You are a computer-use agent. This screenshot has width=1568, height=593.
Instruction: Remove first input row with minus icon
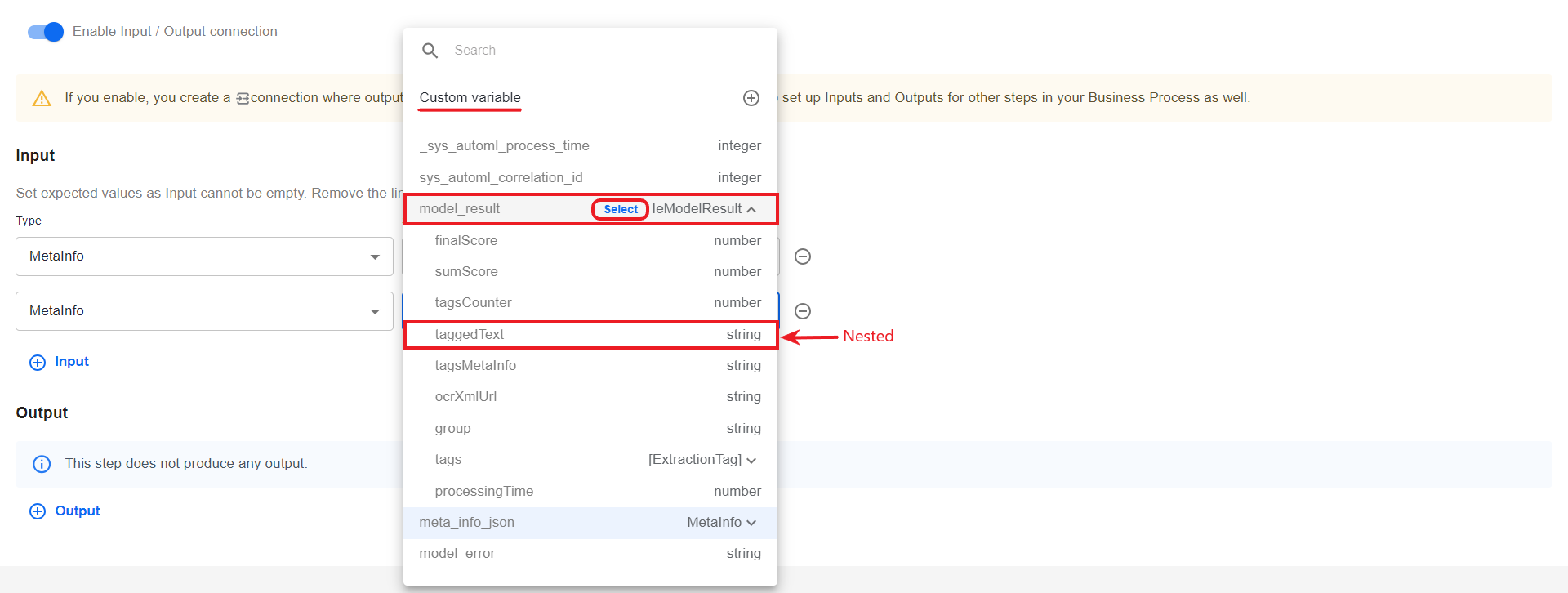coord(803,256)
